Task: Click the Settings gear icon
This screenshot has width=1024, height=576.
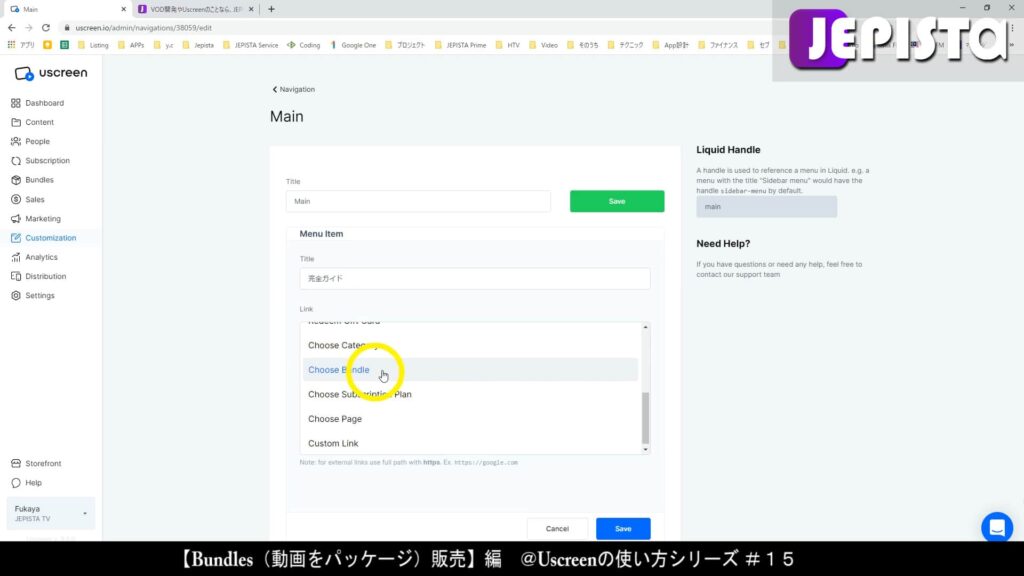Action: pyautogui.click(x=16, y=296)
